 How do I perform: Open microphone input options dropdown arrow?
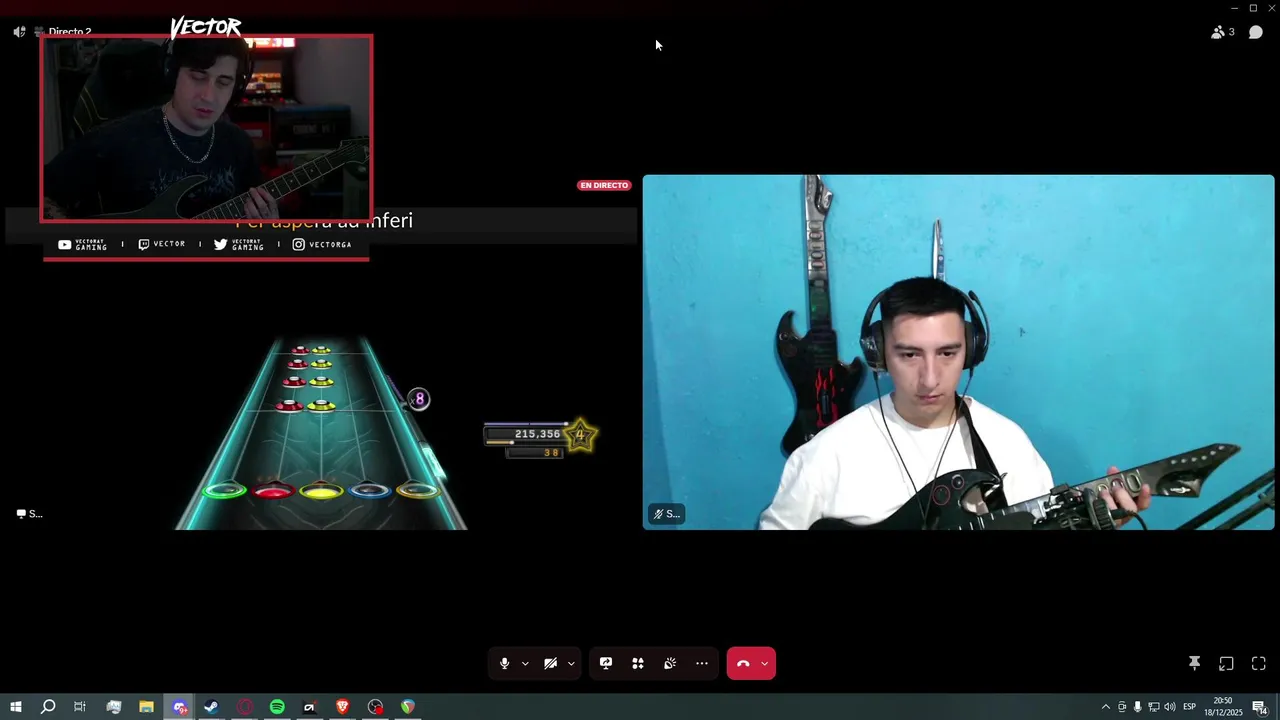coord(525,664)
